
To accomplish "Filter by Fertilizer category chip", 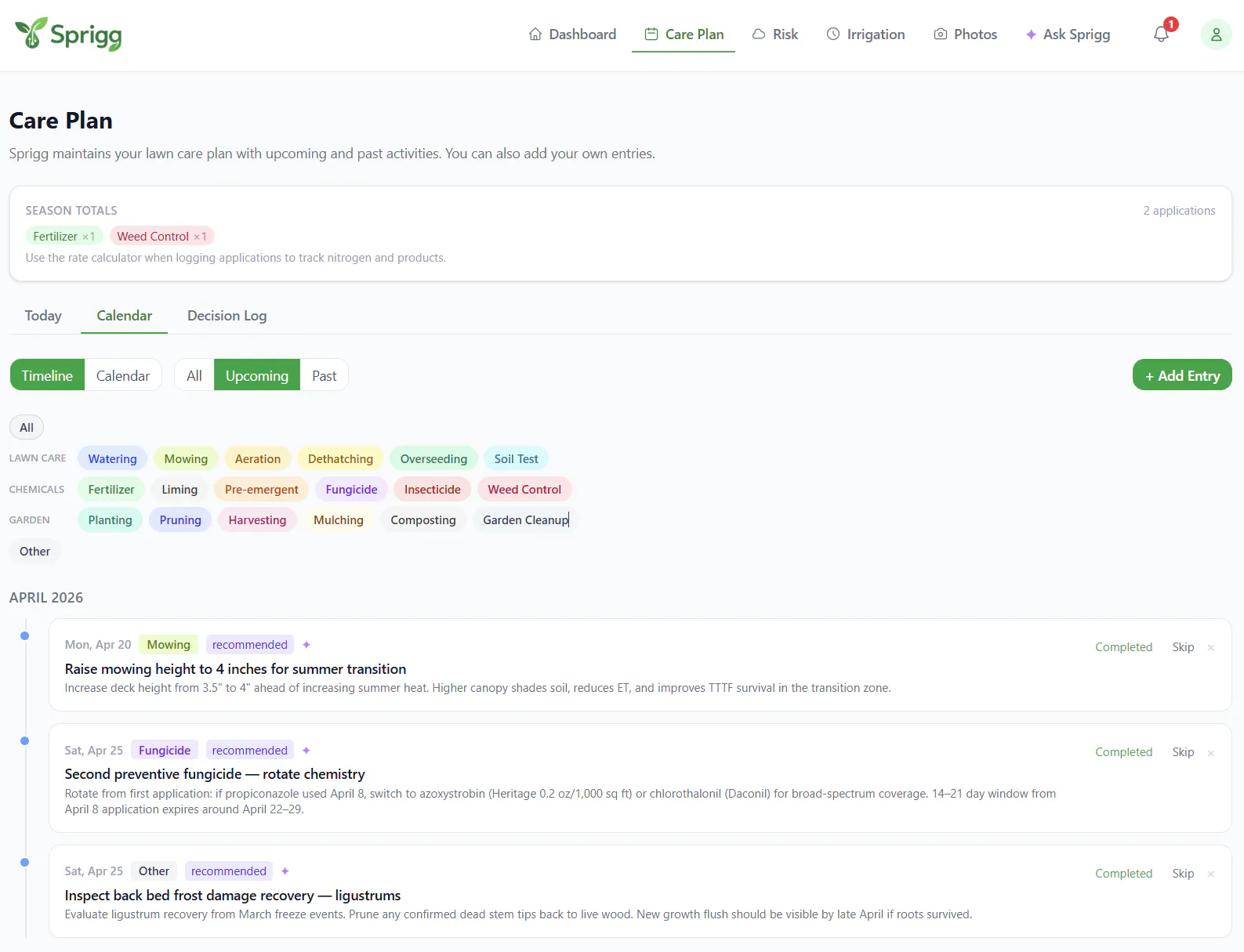I will [111, 489].
